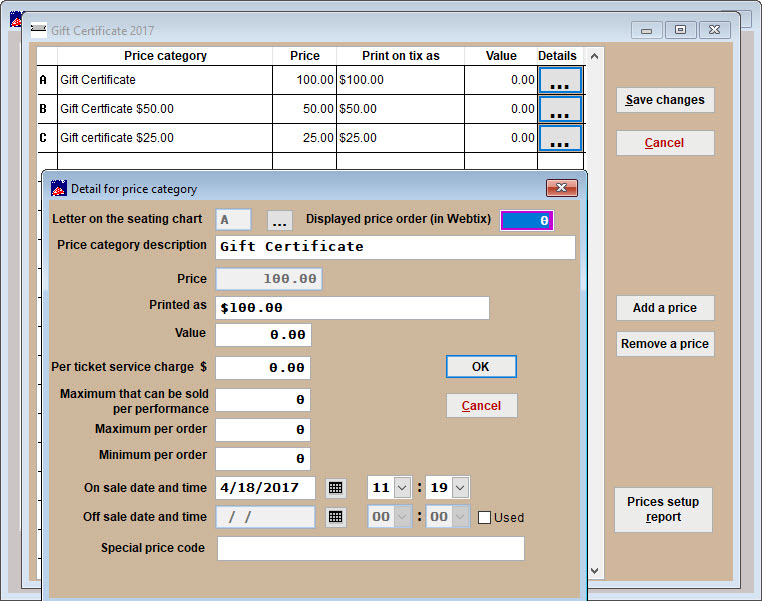Click ellipsis button beside seating chart letter
Viewport: 762px width, 601px height.
(279, 220)
